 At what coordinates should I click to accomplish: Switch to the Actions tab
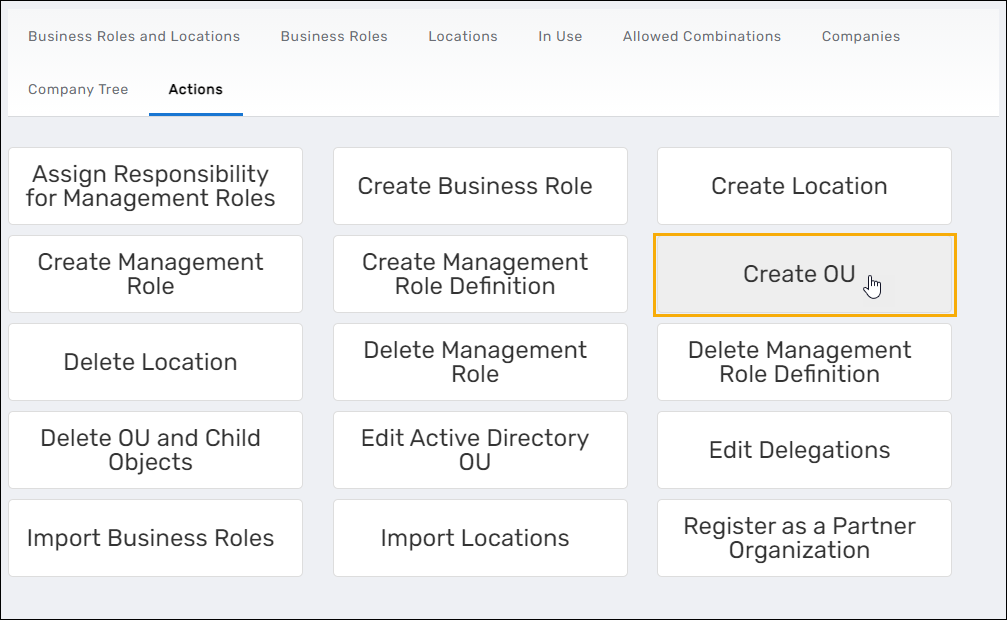195,89
